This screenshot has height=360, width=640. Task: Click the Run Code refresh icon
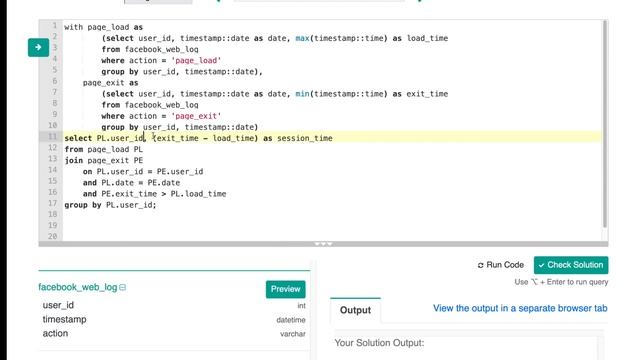pos(480,265)
